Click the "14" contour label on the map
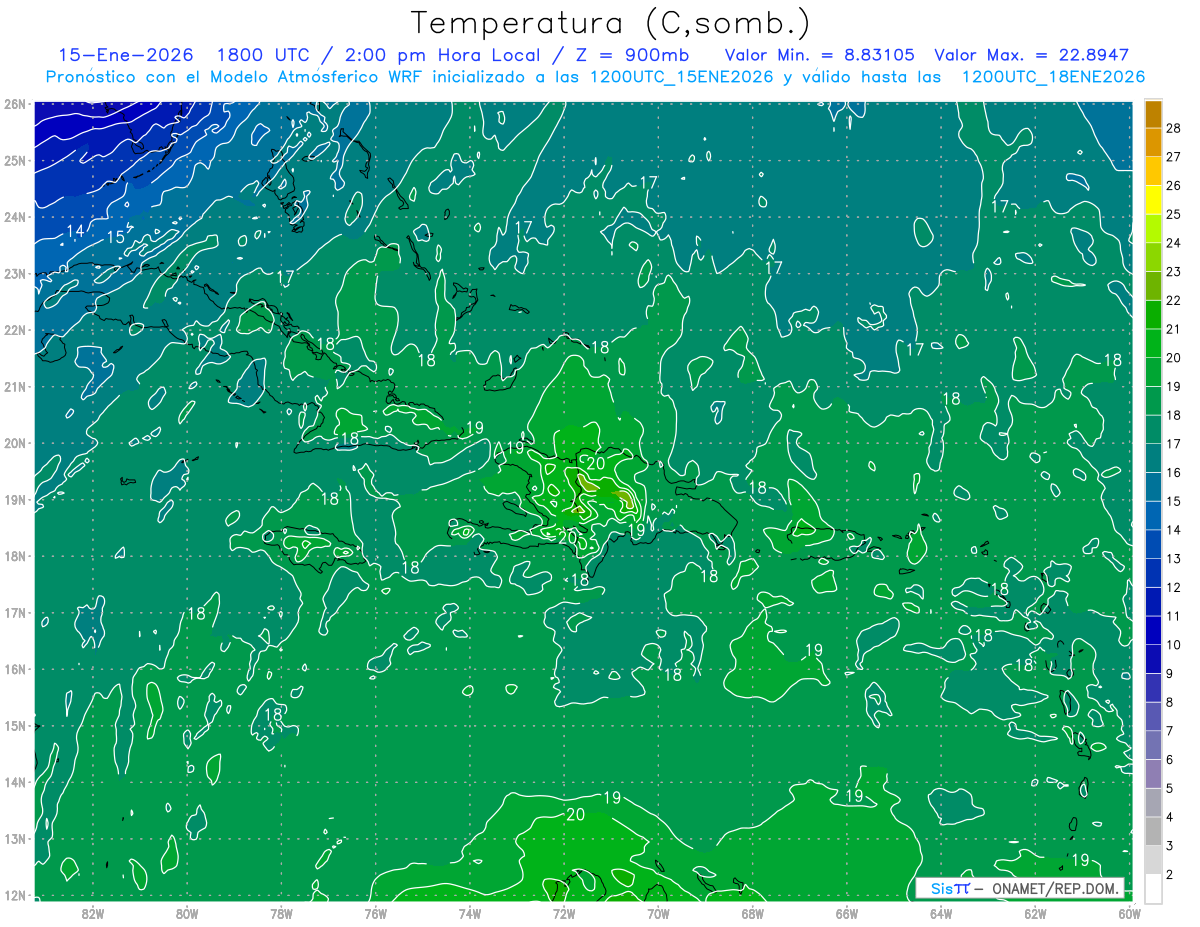 [76, 232]
